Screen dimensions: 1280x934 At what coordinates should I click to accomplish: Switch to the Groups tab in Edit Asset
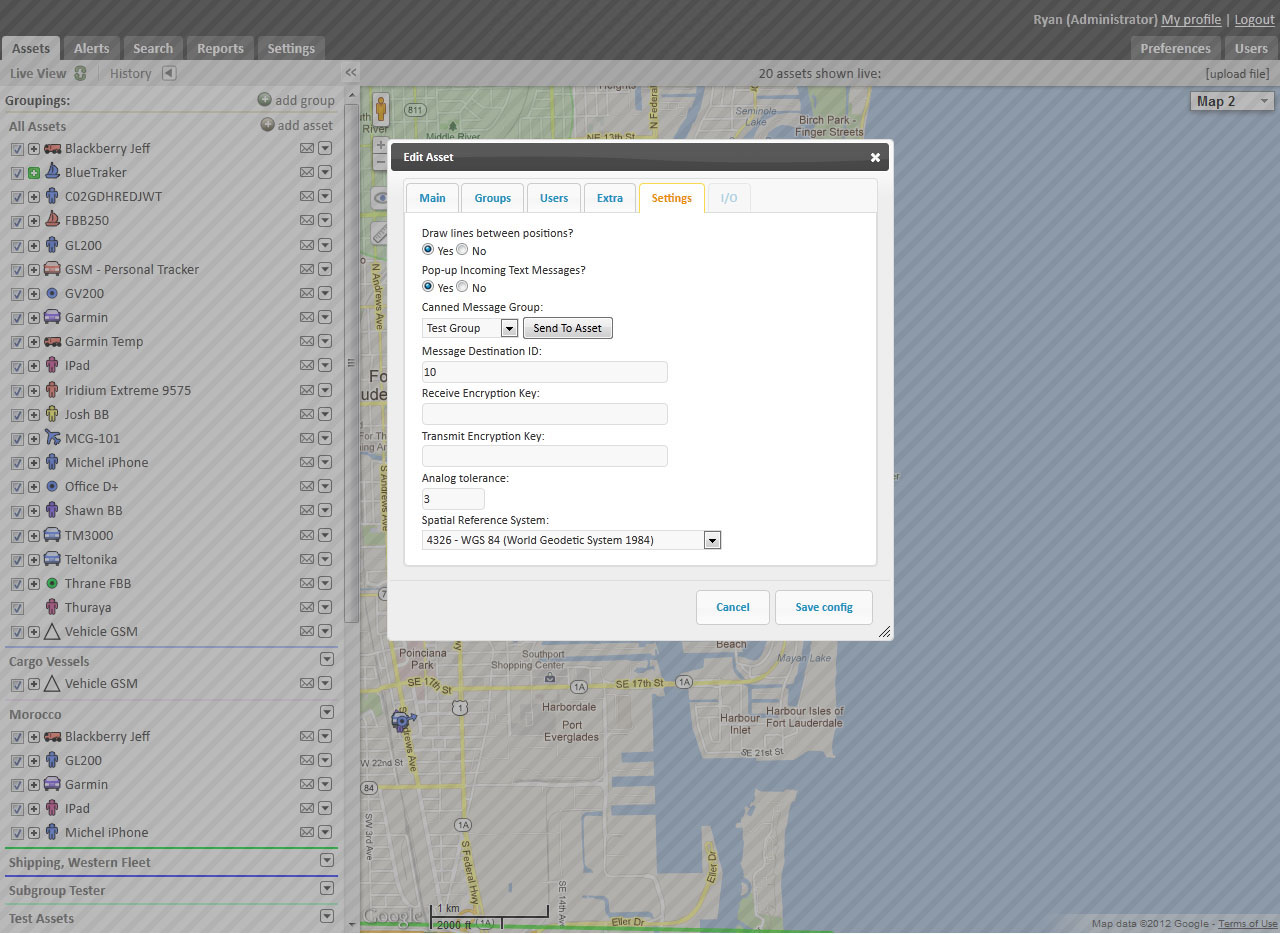pos(492,198)
